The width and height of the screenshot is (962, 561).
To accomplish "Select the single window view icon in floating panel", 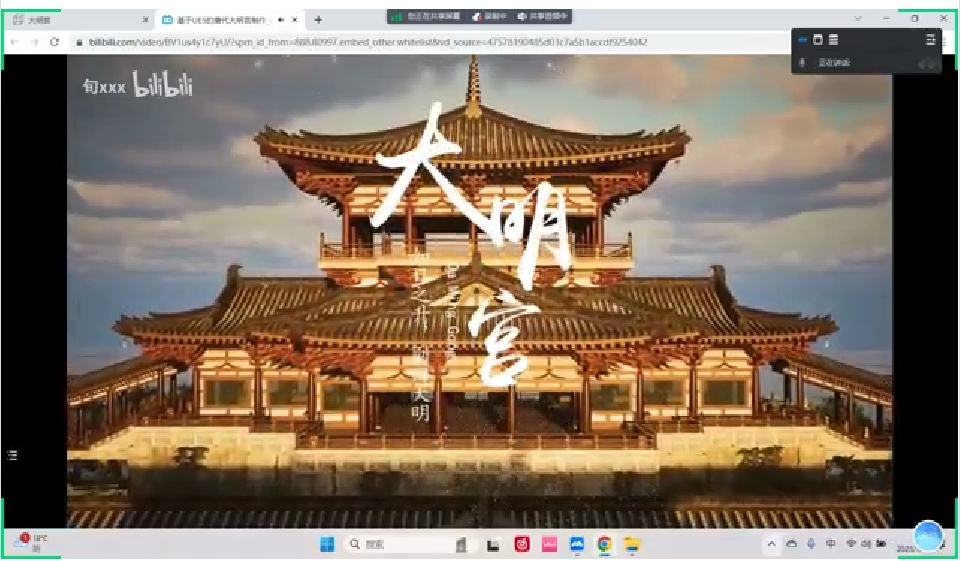I will point(817,39).
